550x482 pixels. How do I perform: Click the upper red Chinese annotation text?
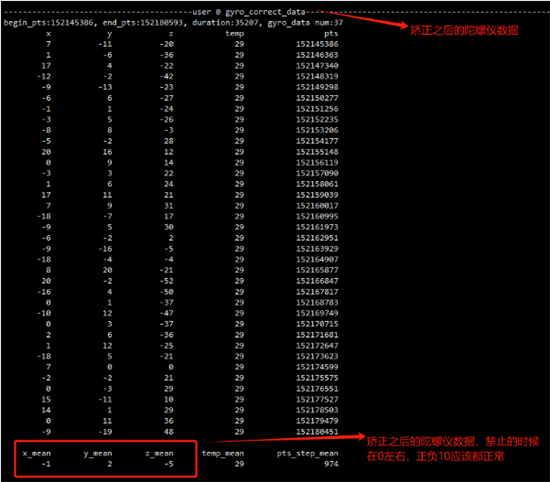[464, 31]
